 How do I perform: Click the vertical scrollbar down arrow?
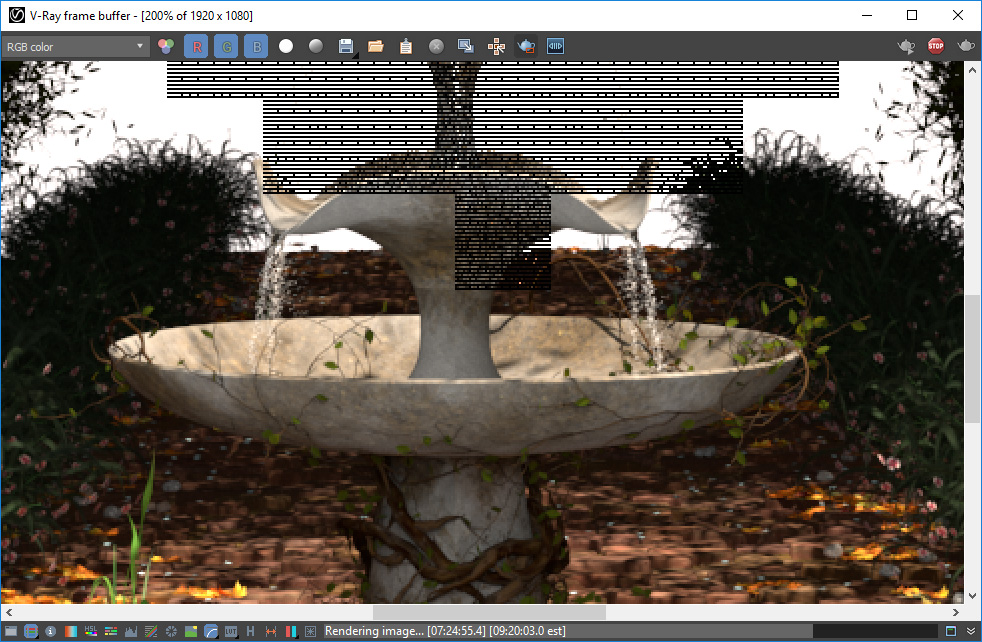point(972,596)
